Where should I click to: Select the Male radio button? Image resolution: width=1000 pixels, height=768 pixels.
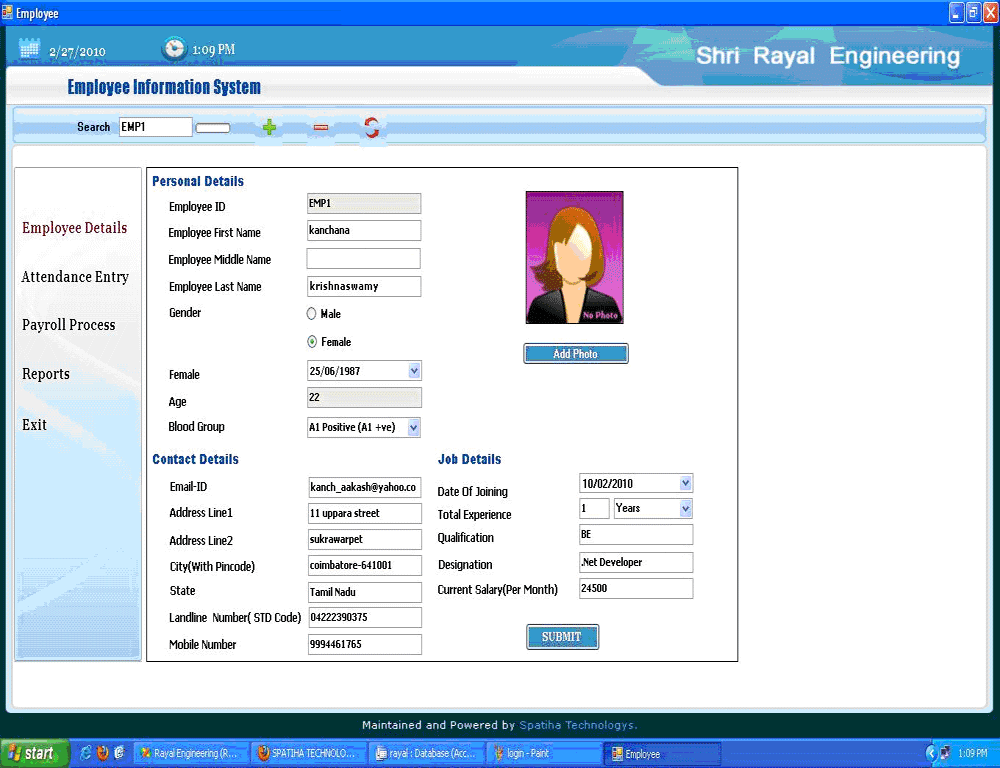pos(311,313)
